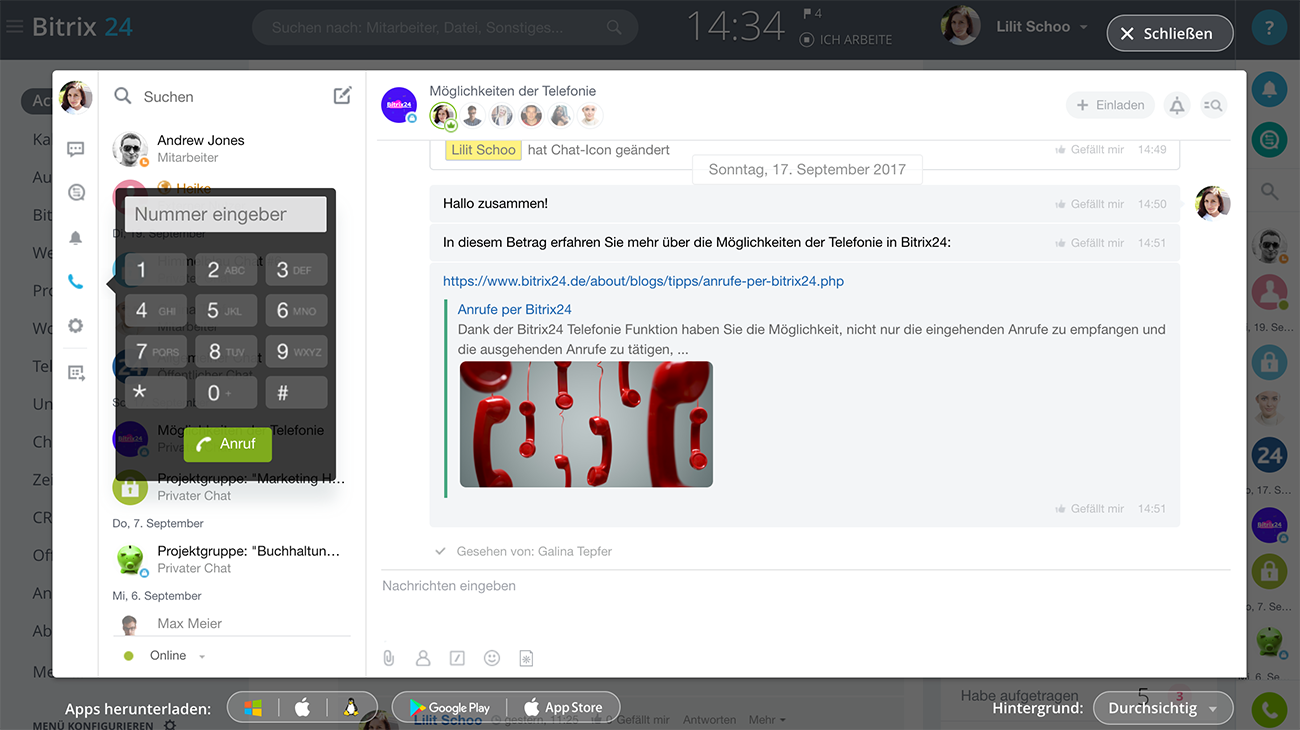Open messenger settings gear icon
1300x730 pixels.
coord(76,326)
